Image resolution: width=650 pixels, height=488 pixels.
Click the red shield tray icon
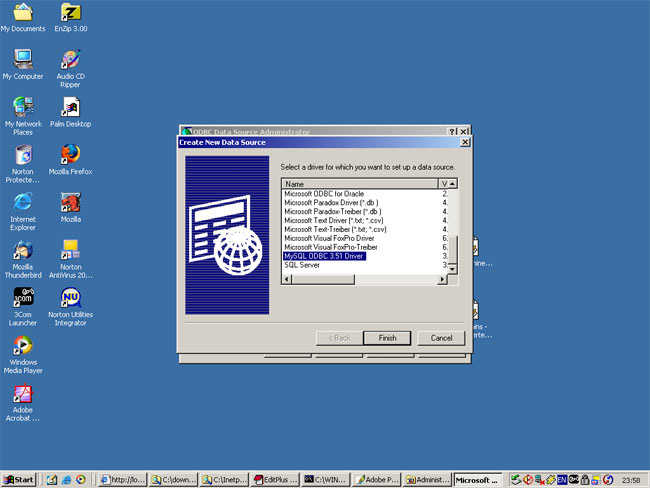[x=528, y=480]
